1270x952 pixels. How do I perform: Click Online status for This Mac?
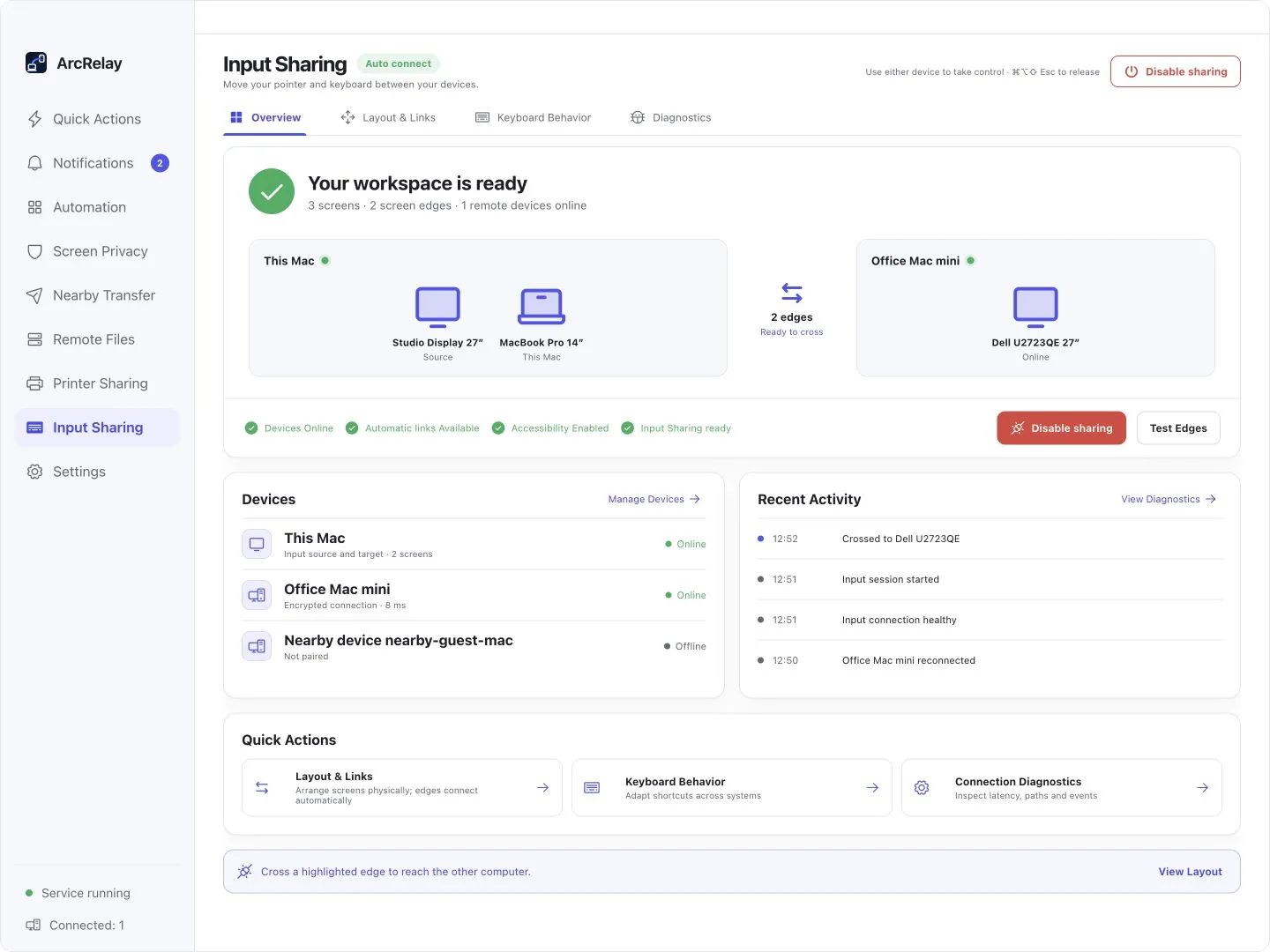[x=685, y=544]
